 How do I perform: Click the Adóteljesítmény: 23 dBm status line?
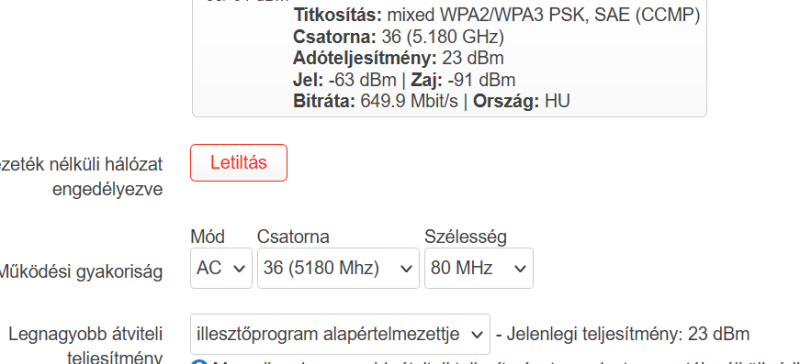pyautogui.click(x=398, y=58)
